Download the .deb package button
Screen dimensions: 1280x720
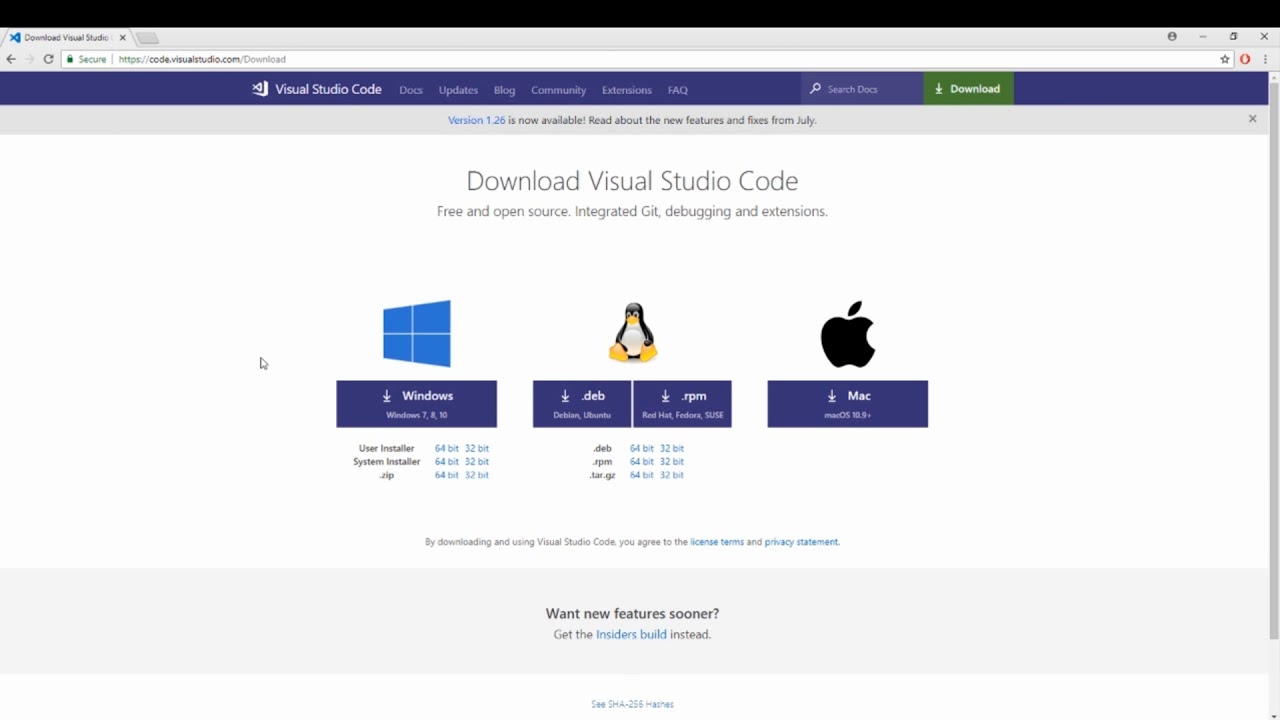click(x=582, y=404)
